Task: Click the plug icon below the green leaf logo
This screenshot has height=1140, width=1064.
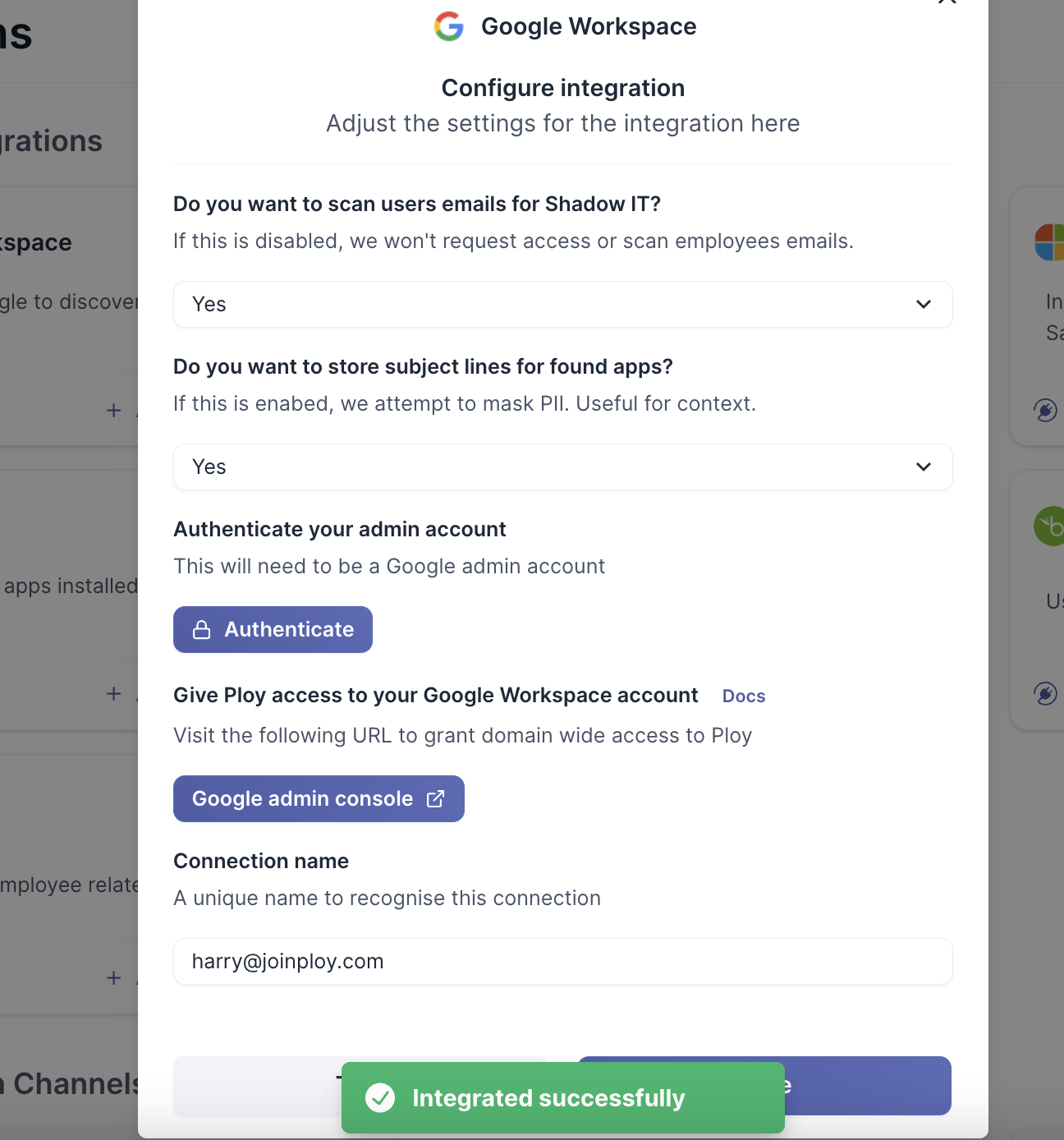Action: click(x=1045, y=694)
